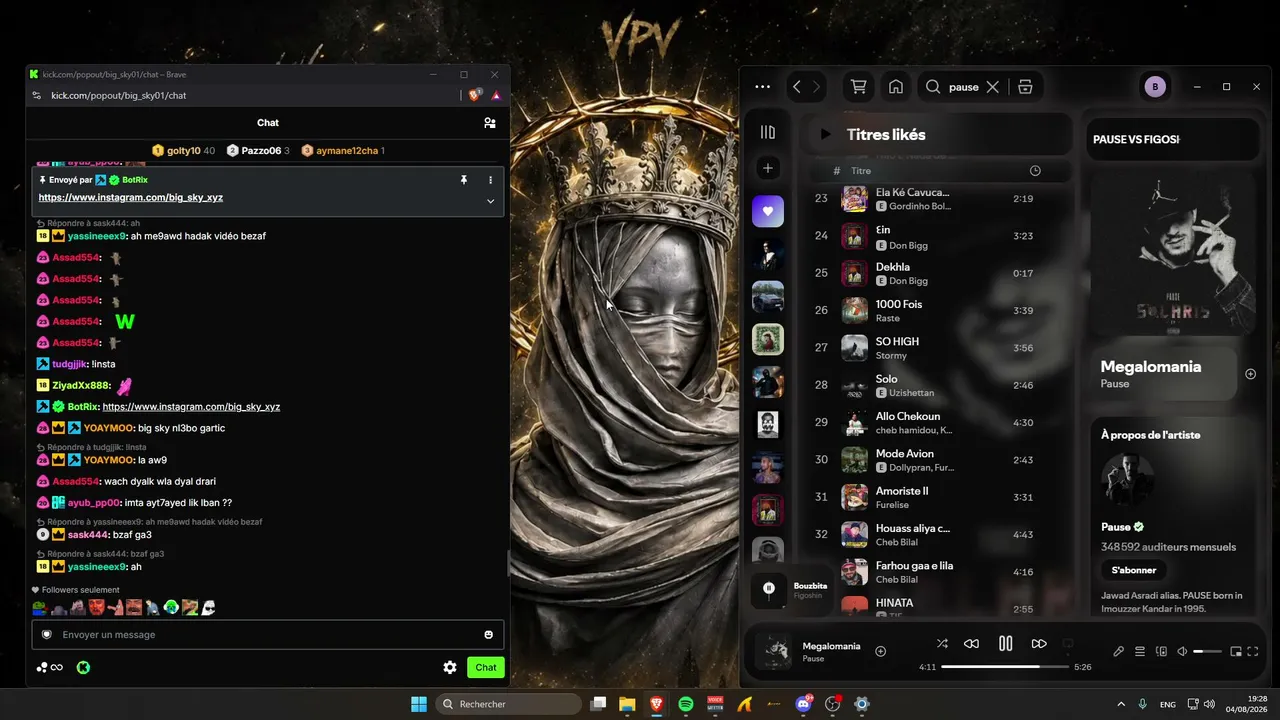
Task: Show hidden system tray icons chevron
Action: point(1120,704)
